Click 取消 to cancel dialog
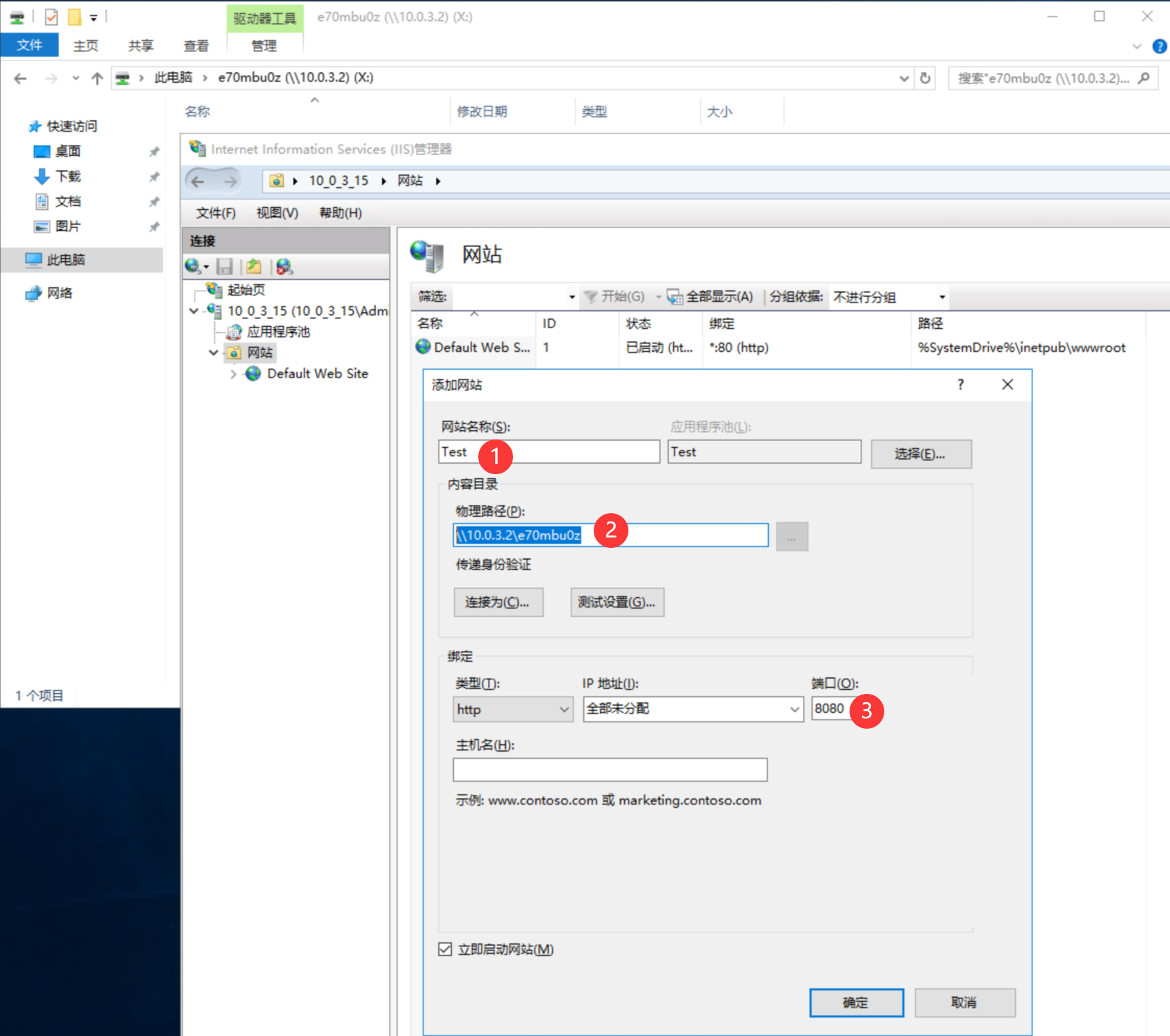This screenshot has width=1170, height=1036. 964,1003
